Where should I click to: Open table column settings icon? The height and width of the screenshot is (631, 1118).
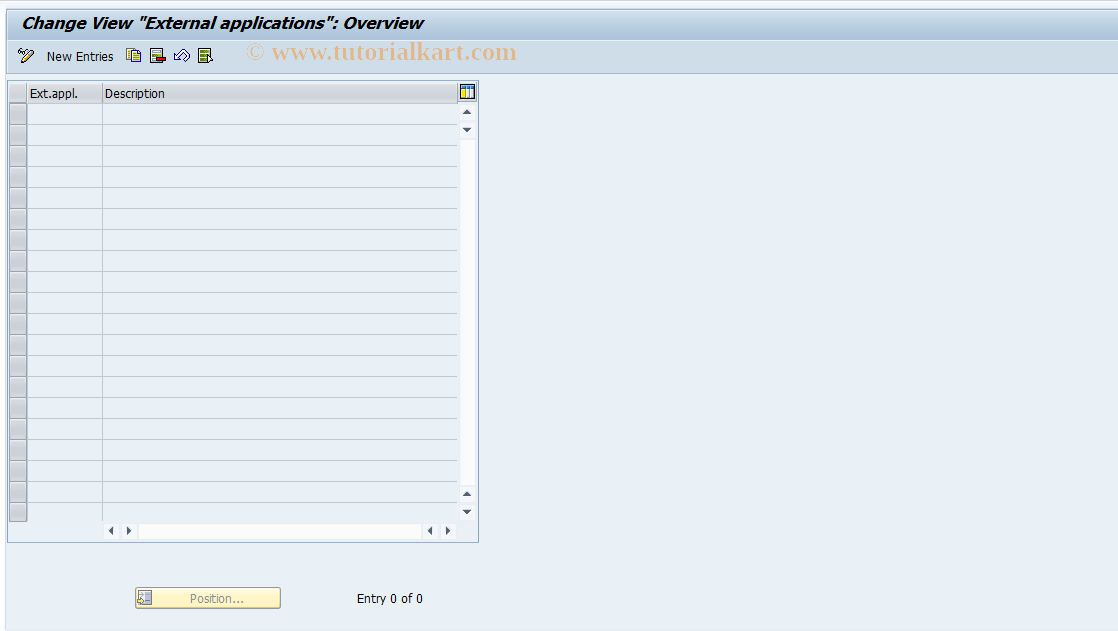click(467, 92)
